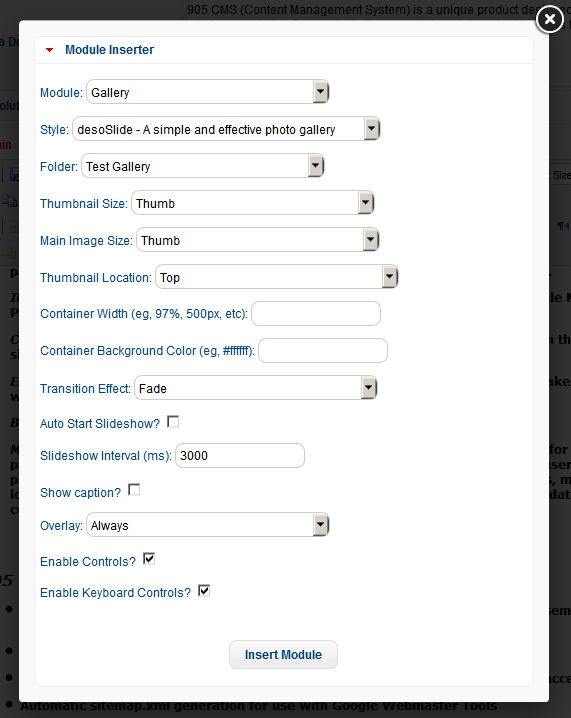Viewport: 571px width, 718px height.
Task: Click the Container Width text field
Action: [x=316, y=314]
